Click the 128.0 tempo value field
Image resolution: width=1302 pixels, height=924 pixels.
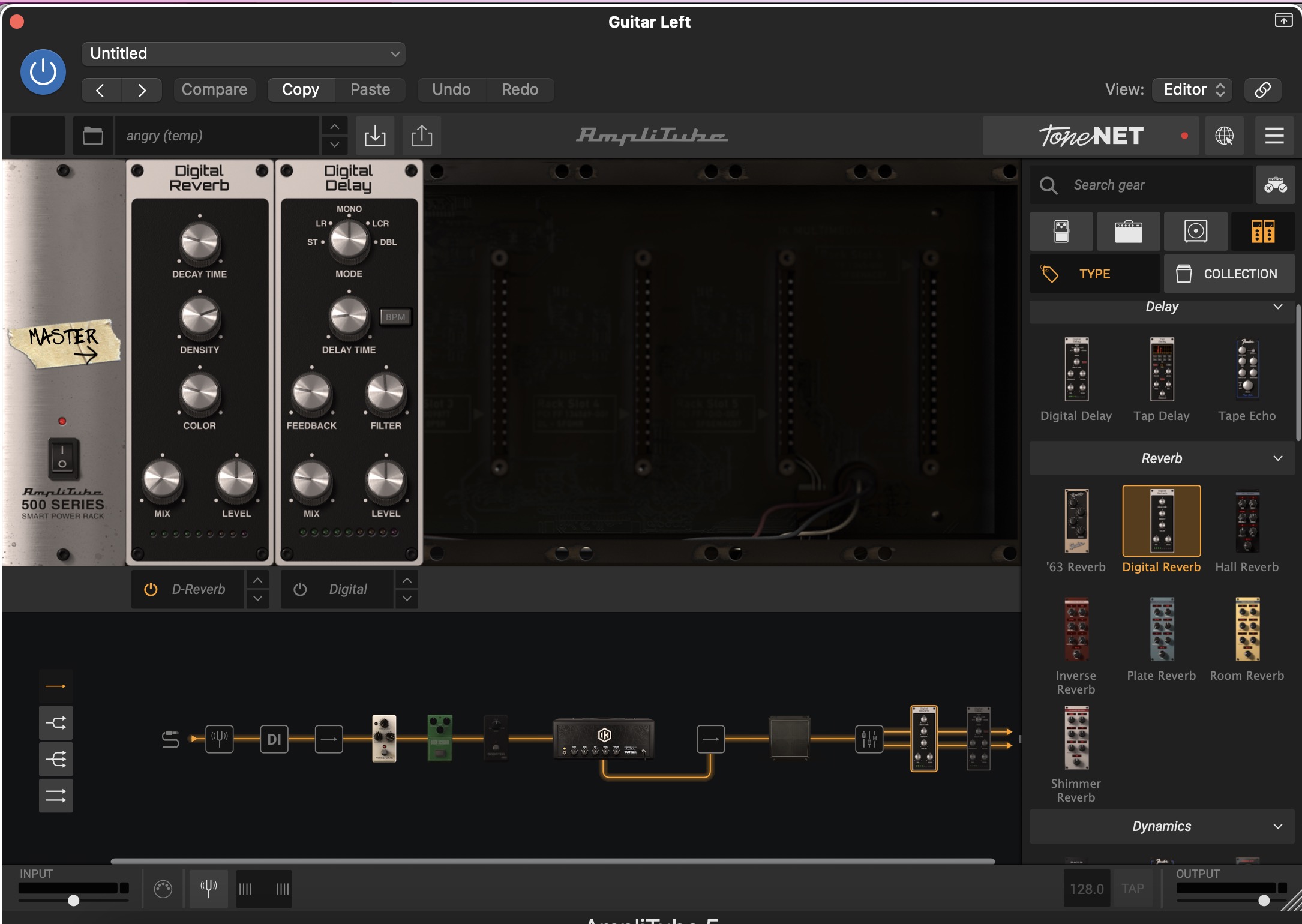[x=1087, y=889]
